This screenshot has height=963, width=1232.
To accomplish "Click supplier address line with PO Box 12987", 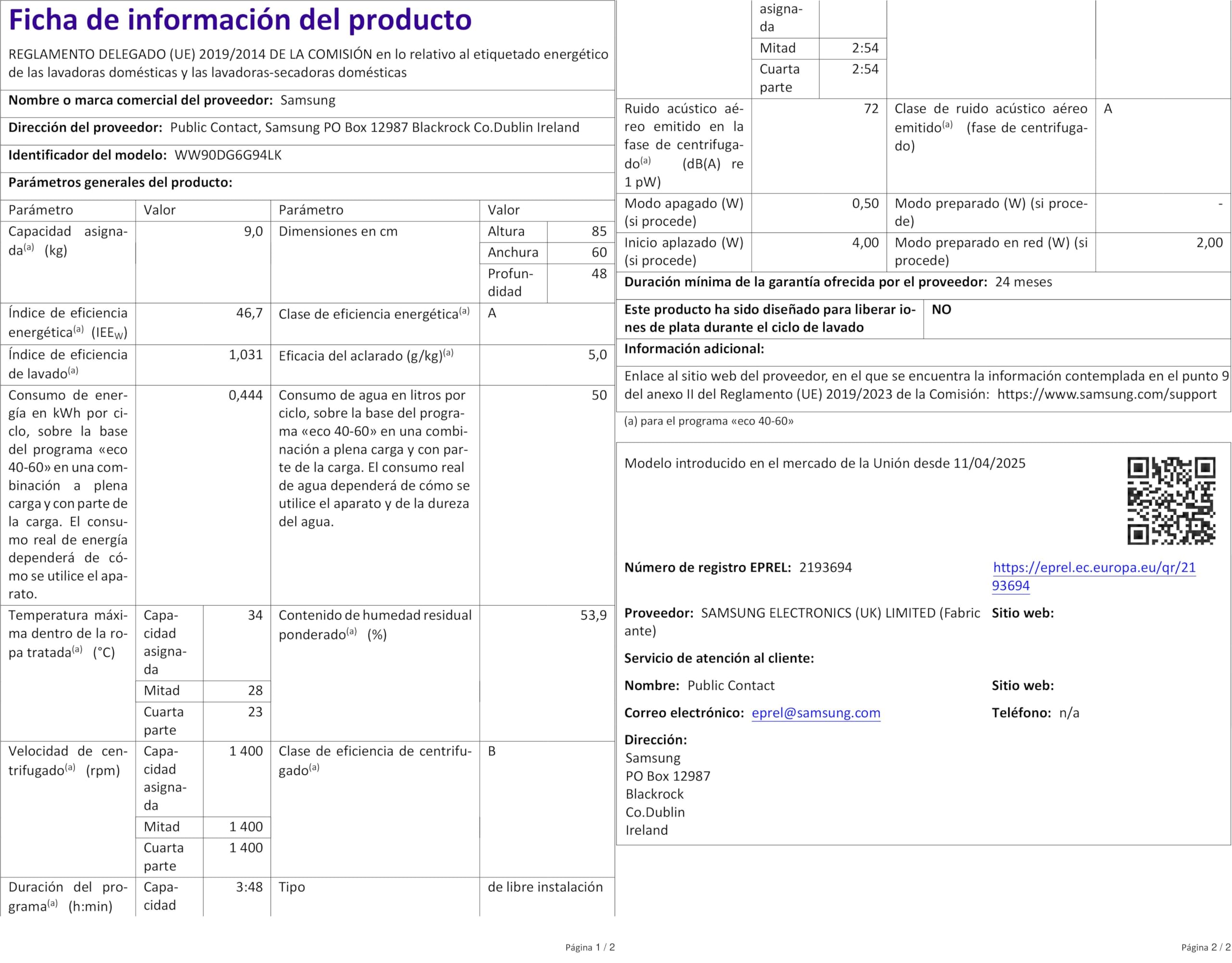I will click(374, 127).
